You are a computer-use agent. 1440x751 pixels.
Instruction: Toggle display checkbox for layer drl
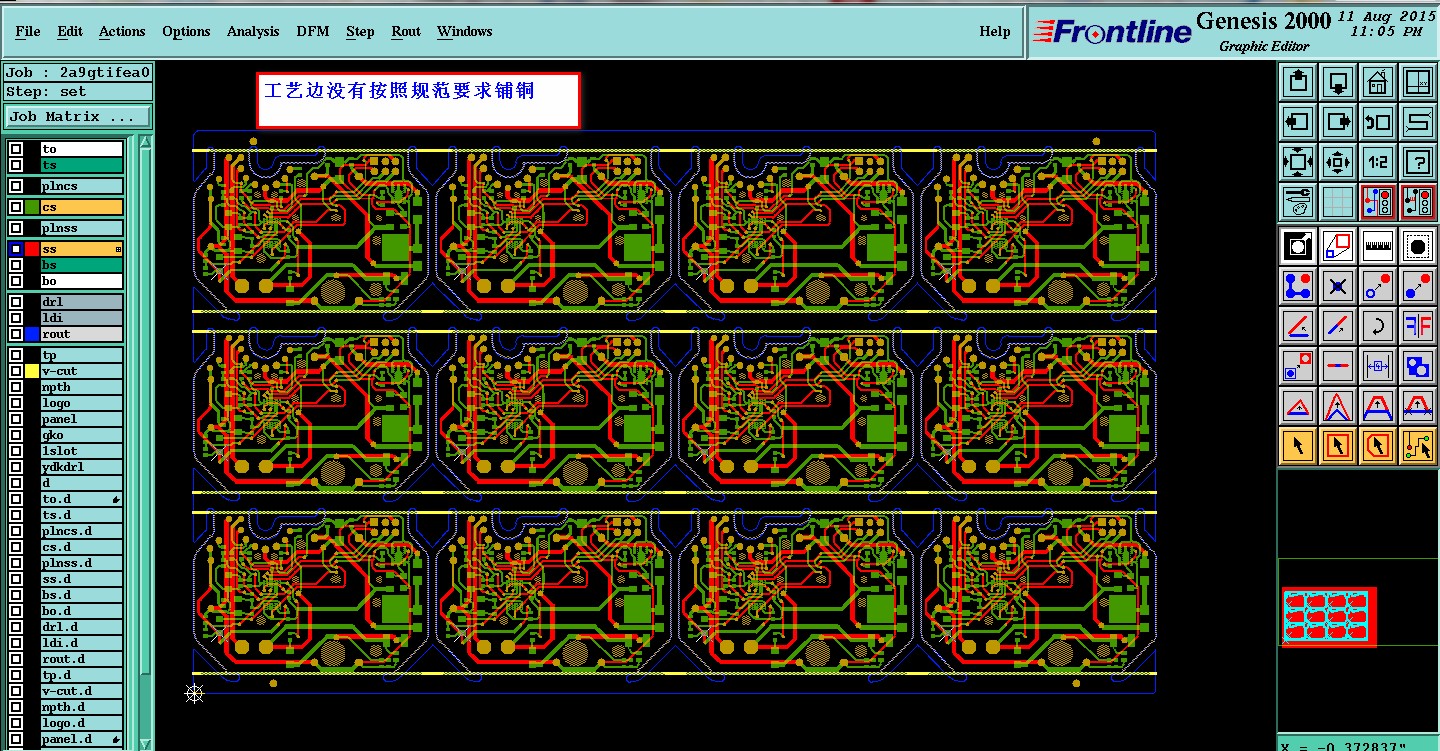pyautogui.click(x=16, y=302)
